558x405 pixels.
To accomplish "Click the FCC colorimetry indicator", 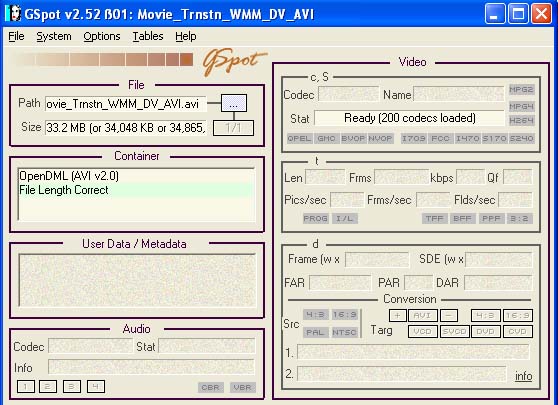I will coord(440,138).
